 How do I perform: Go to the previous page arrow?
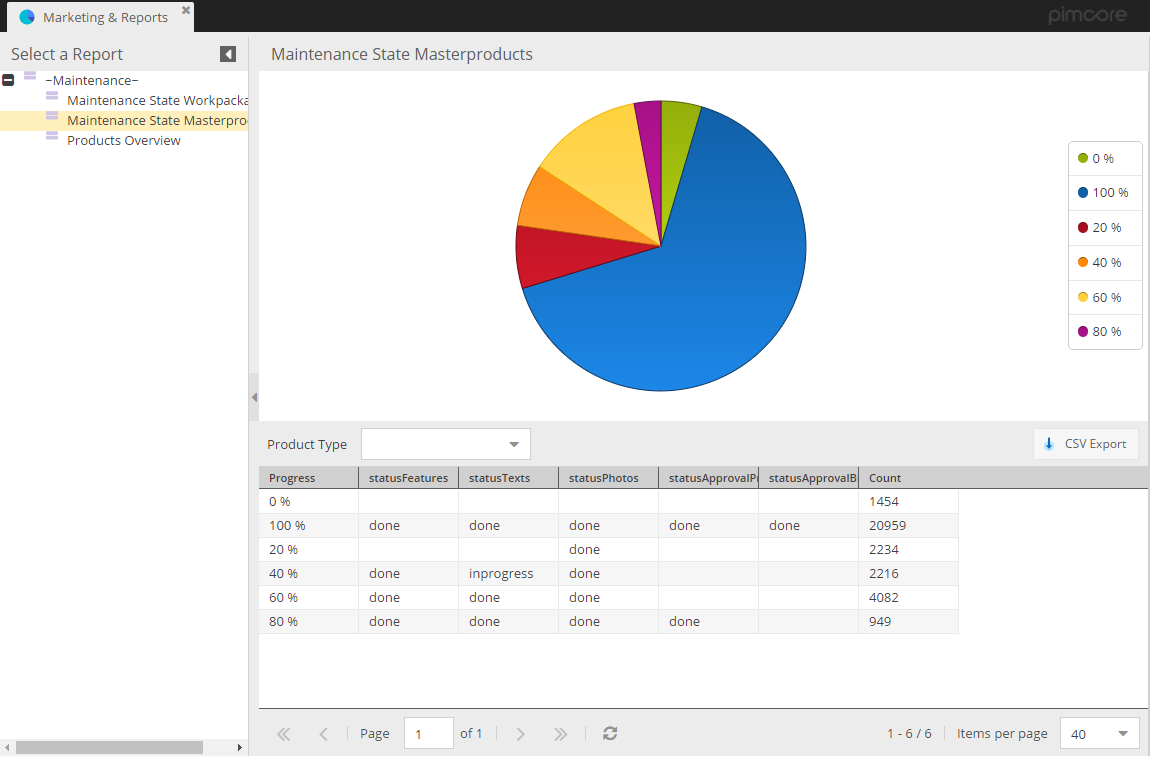tap(323, 733)
